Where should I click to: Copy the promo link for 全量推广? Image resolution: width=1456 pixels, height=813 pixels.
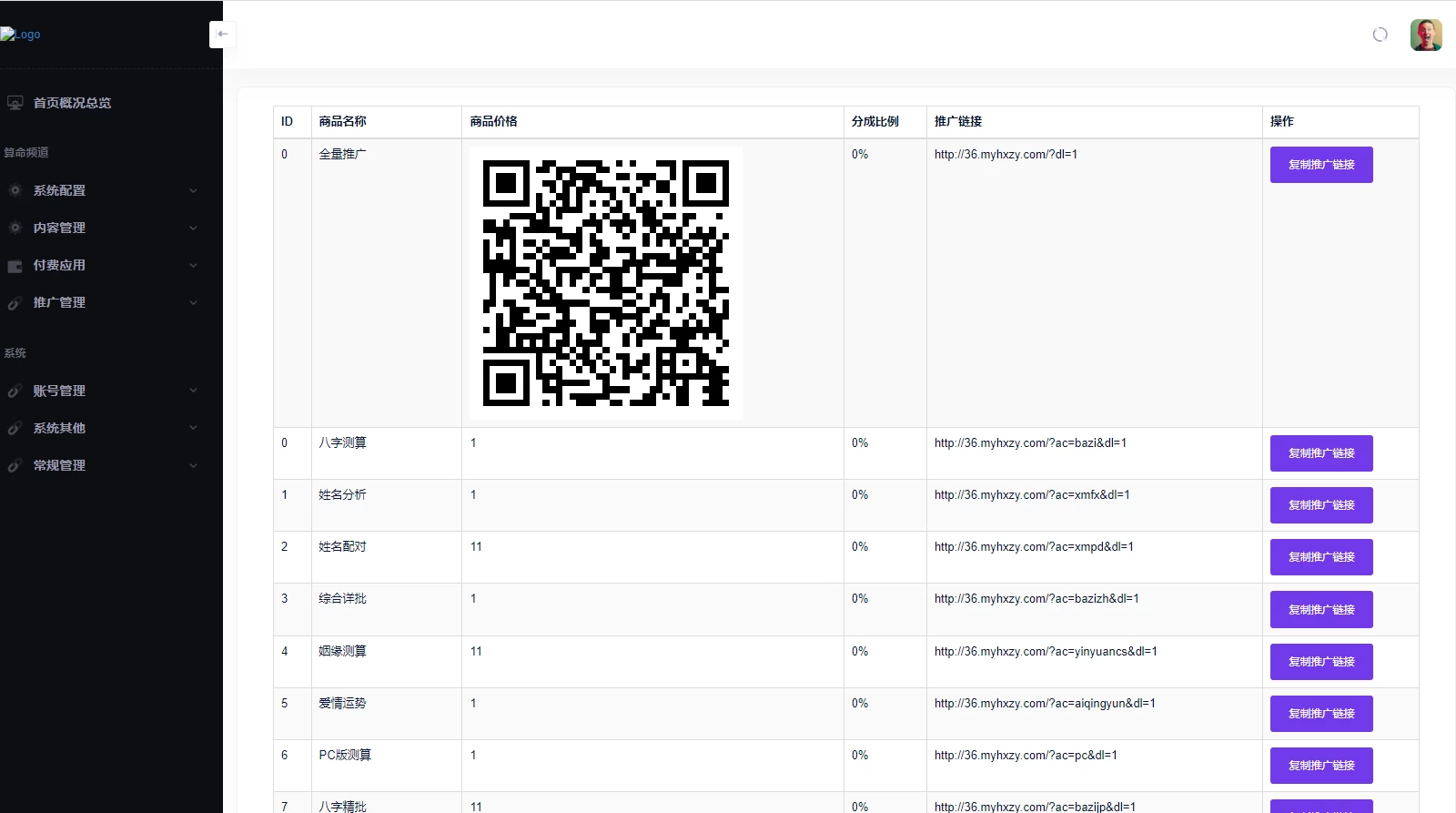(x=1320, y=165)
